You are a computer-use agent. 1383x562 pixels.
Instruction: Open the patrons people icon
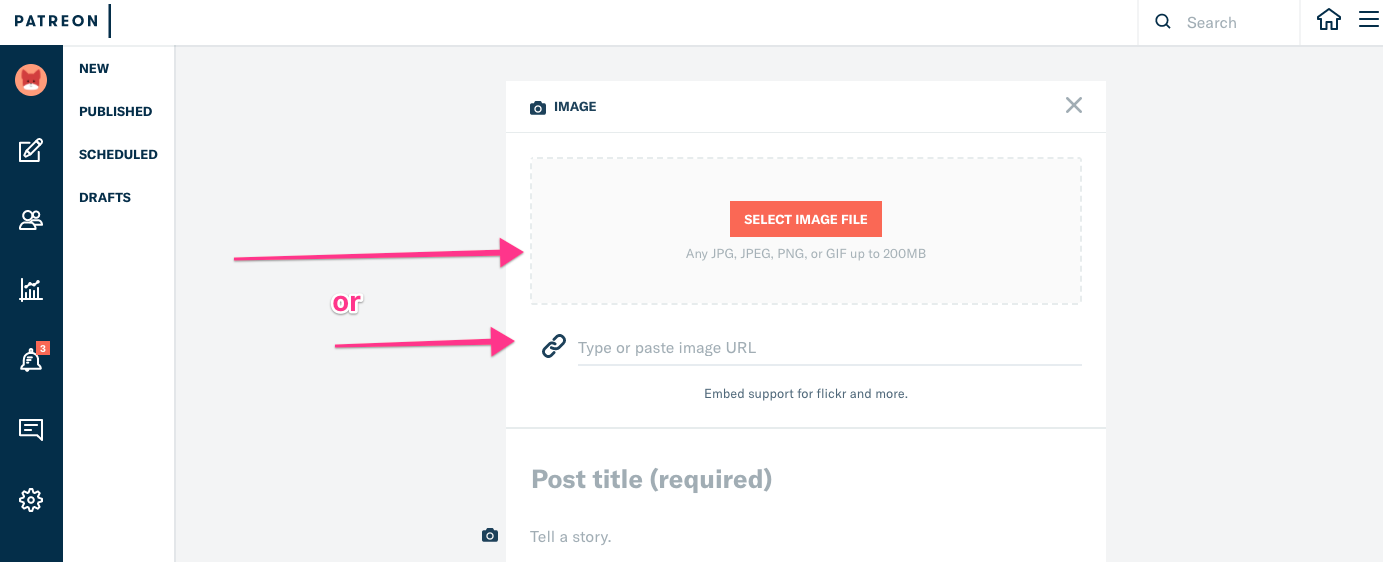31,220
